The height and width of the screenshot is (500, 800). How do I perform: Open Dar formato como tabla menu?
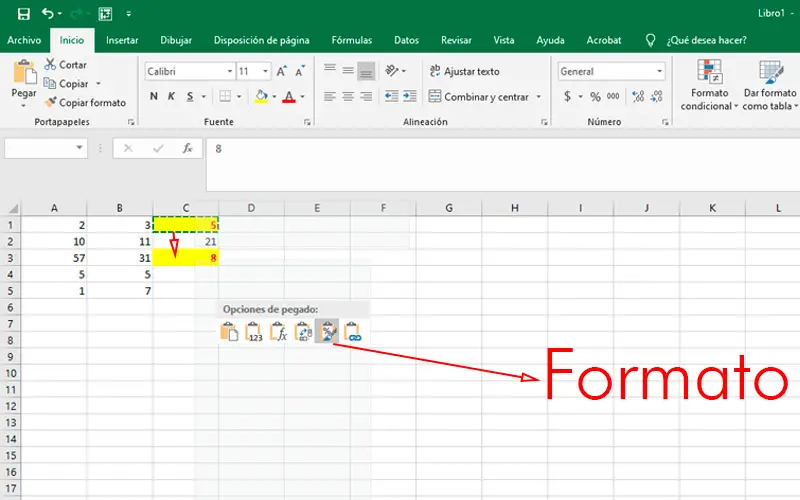[x=770, y=85]
